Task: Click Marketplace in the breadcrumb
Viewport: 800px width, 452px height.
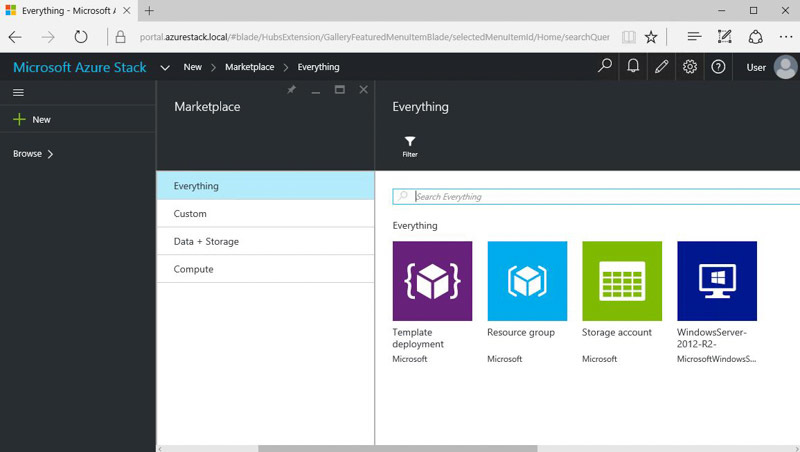Action: click(250, 67)
